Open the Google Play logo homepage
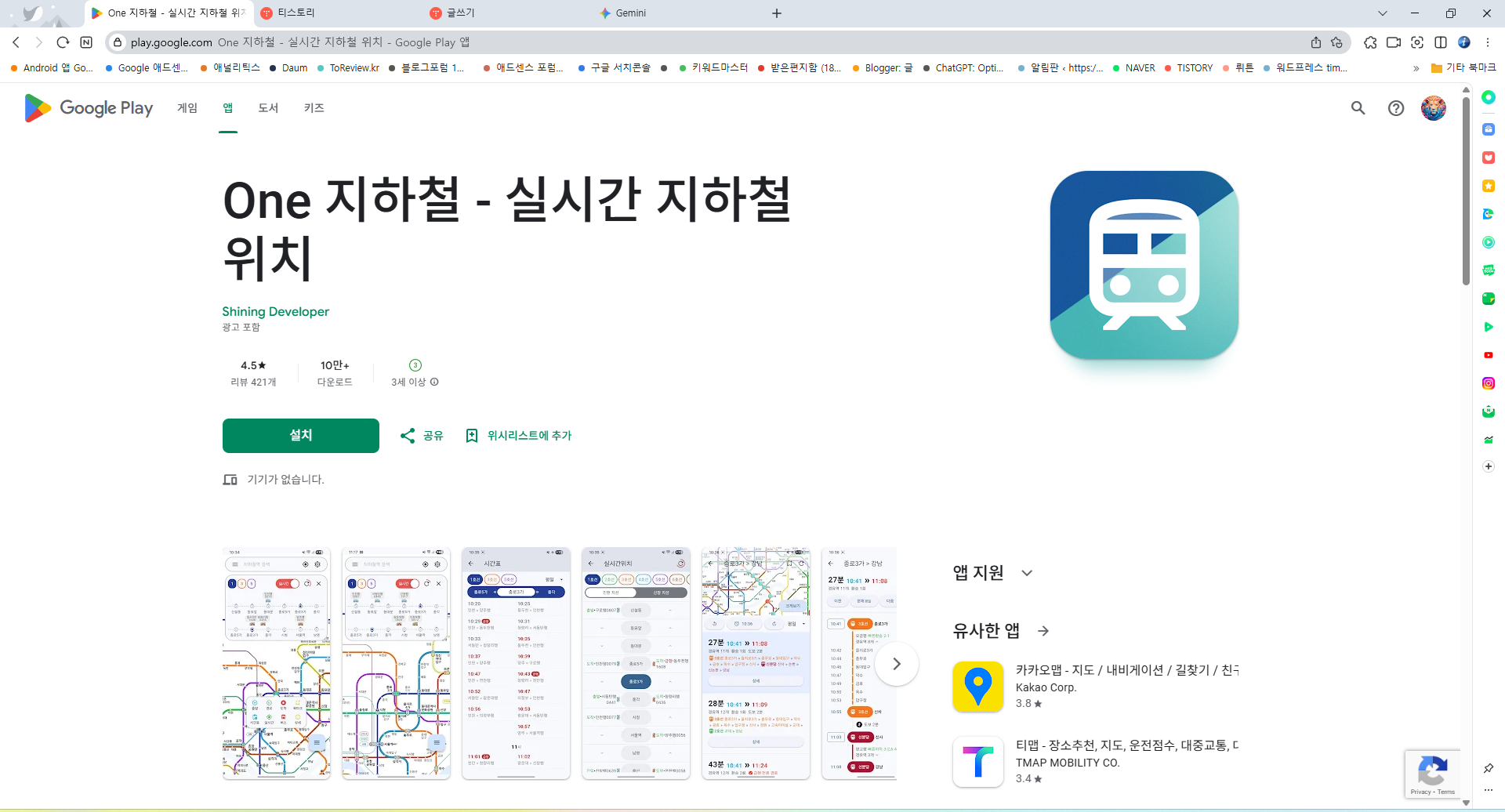 point(88,108)
